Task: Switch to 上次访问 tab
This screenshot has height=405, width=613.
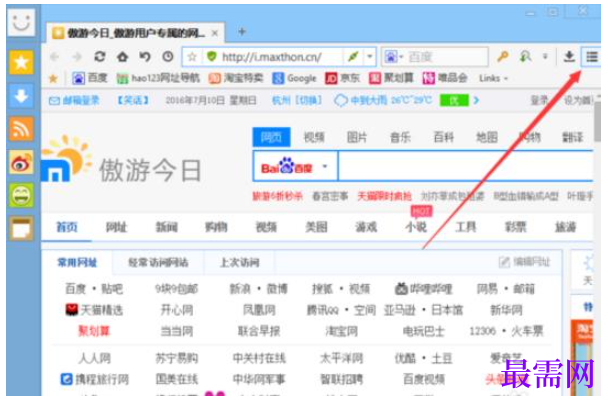Action: click(240, 262)
